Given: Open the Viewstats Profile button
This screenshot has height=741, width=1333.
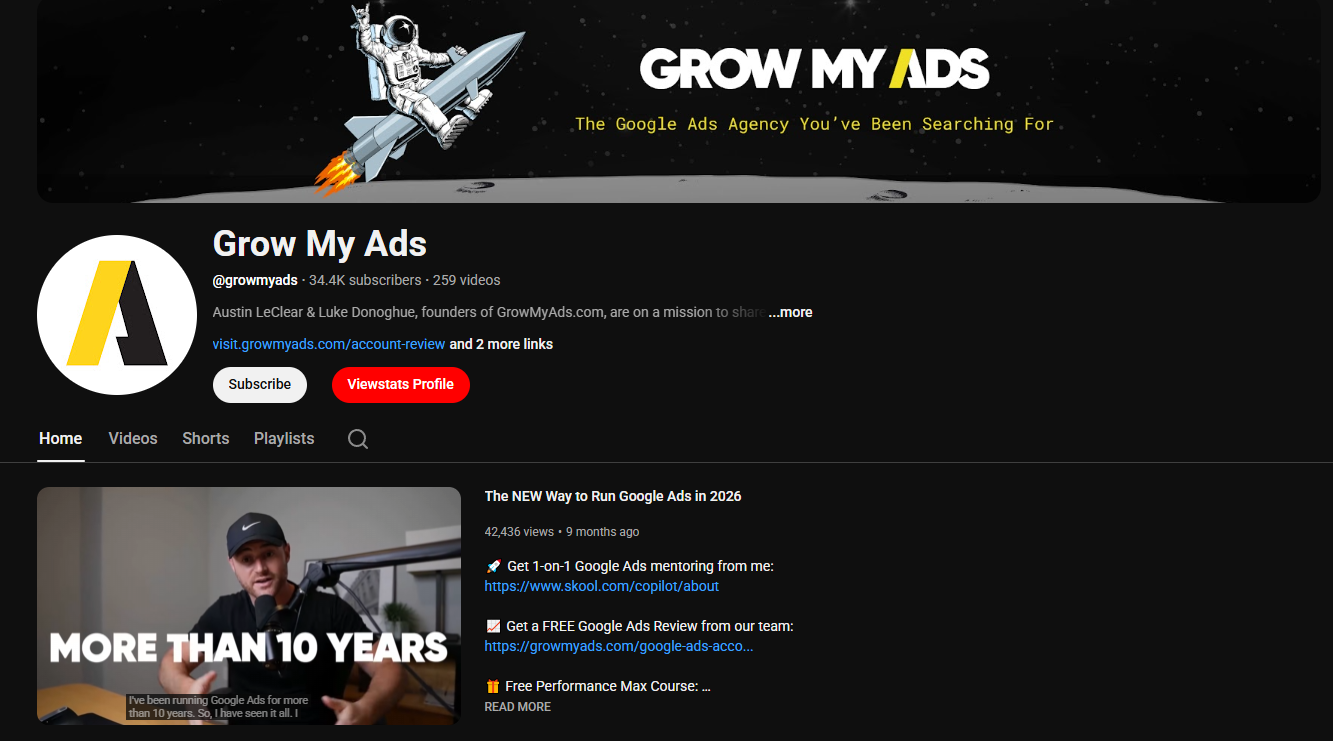Looking at the screenshot, I should [401, 385].
